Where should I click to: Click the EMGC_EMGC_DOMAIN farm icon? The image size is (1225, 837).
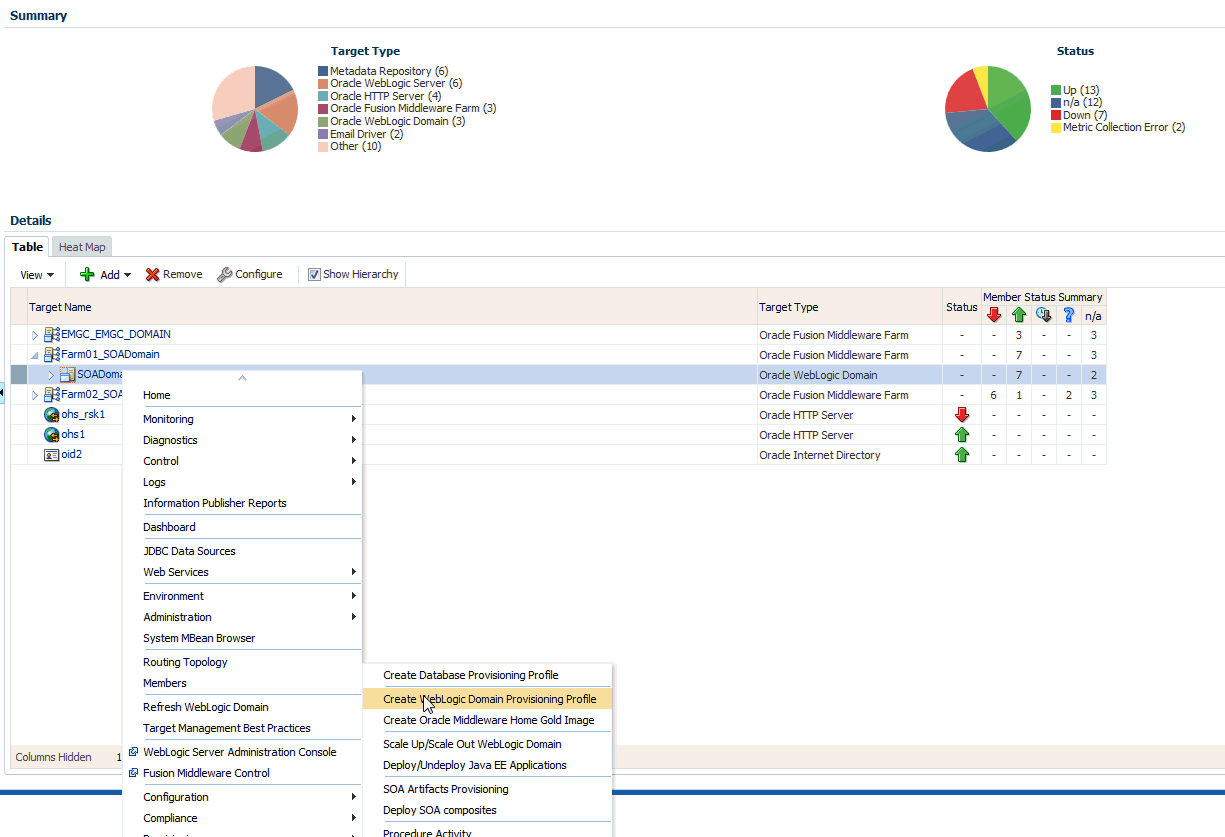tap(52, 335)
